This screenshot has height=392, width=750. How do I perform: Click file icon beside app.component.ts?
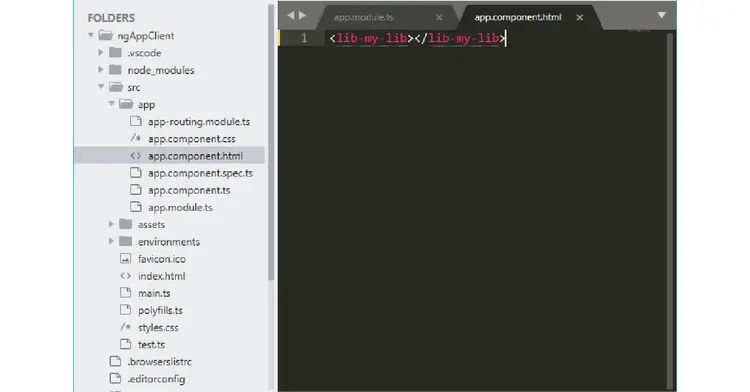[x=136, y=190]
